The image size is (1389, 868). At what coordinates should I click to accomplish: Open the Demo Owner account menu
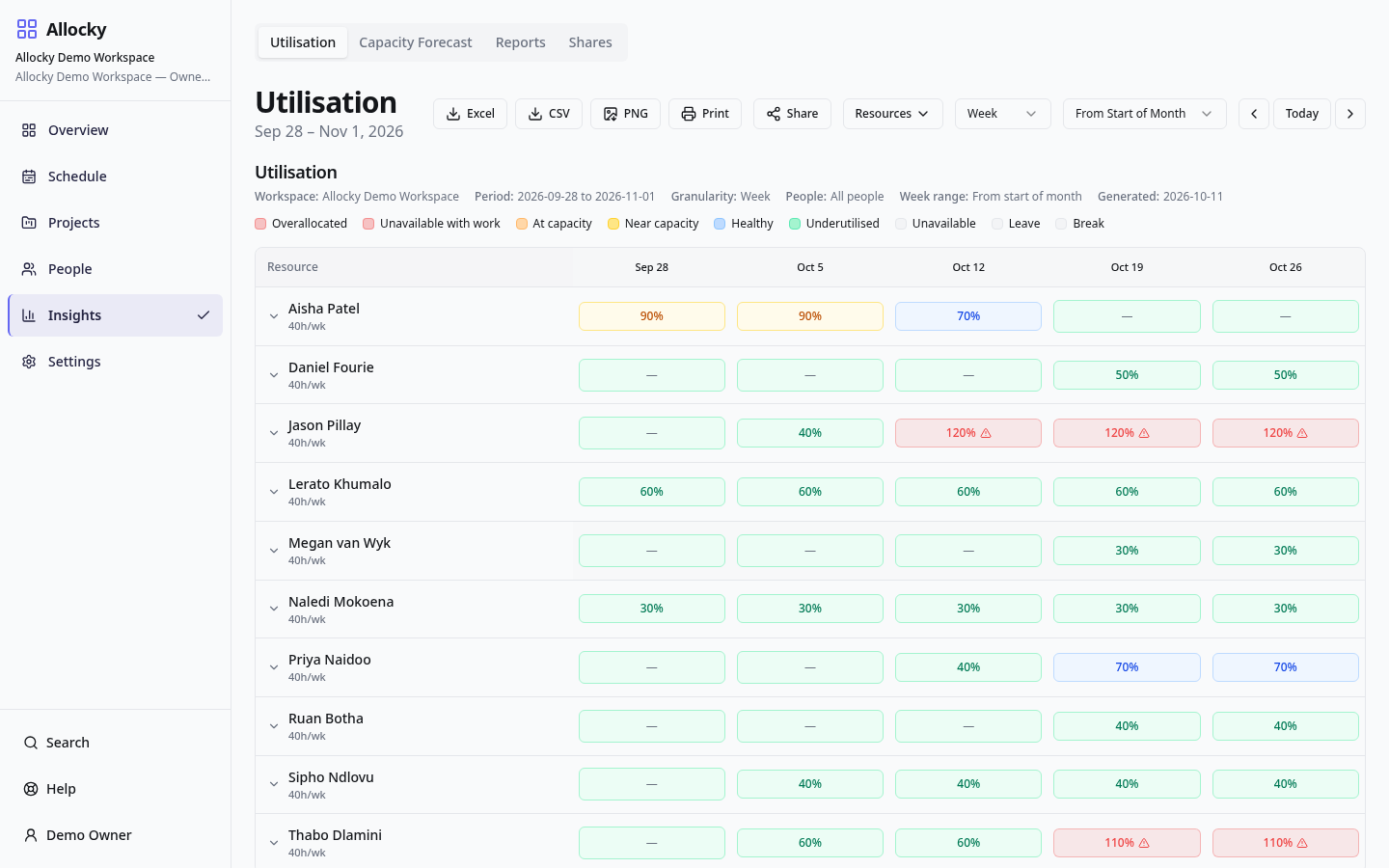click(115, 835)
